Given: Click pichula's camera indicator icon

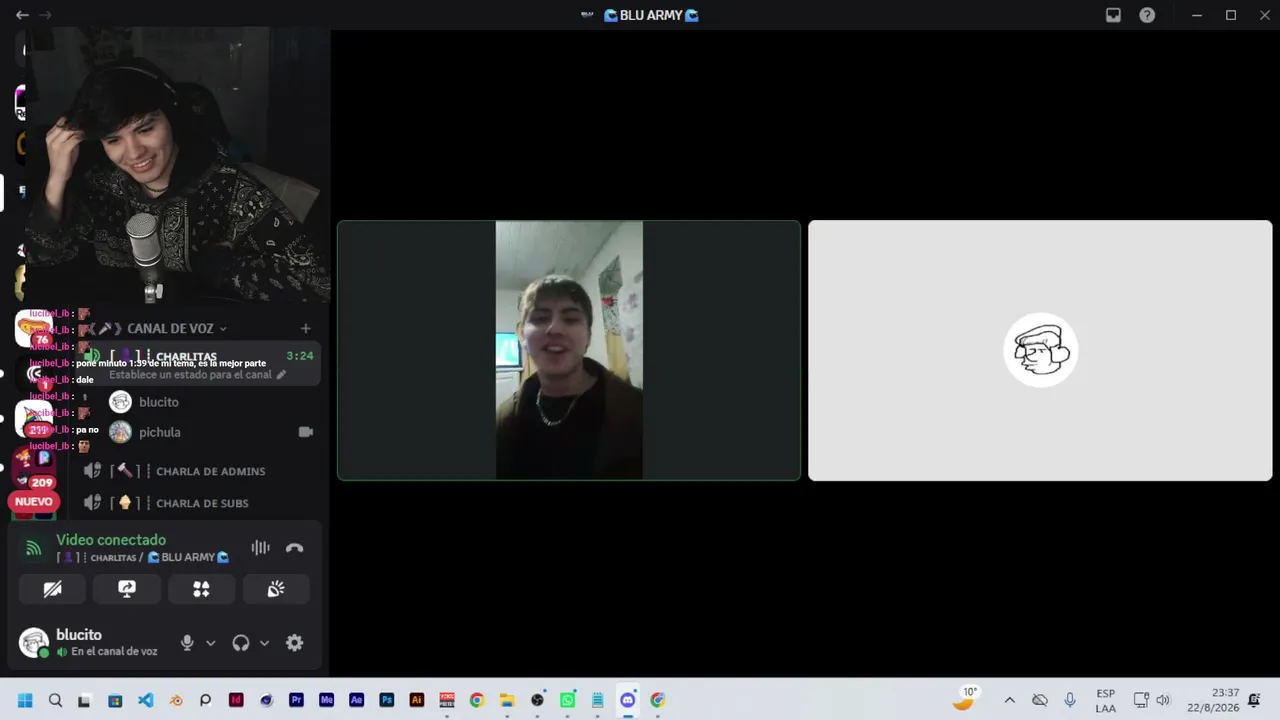Looking at the screenshot, I should pyautogui.click(x=306, y=432).
